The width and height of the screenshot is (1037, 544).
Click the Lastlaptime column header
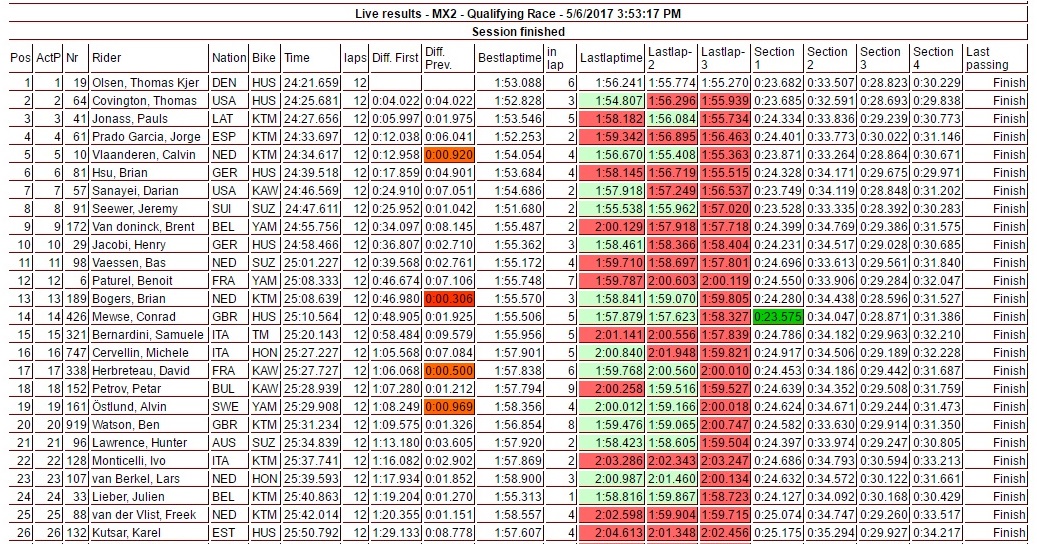(609, 58)
